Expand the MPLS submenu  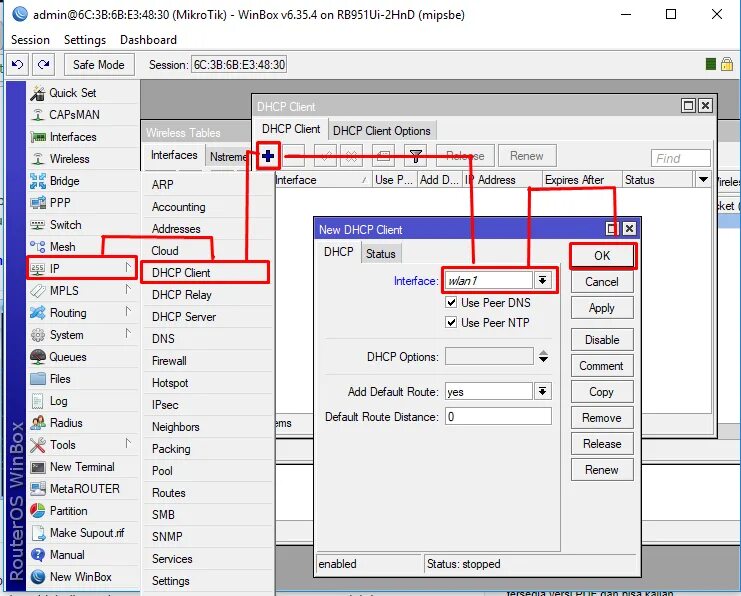tap(83, 291)
